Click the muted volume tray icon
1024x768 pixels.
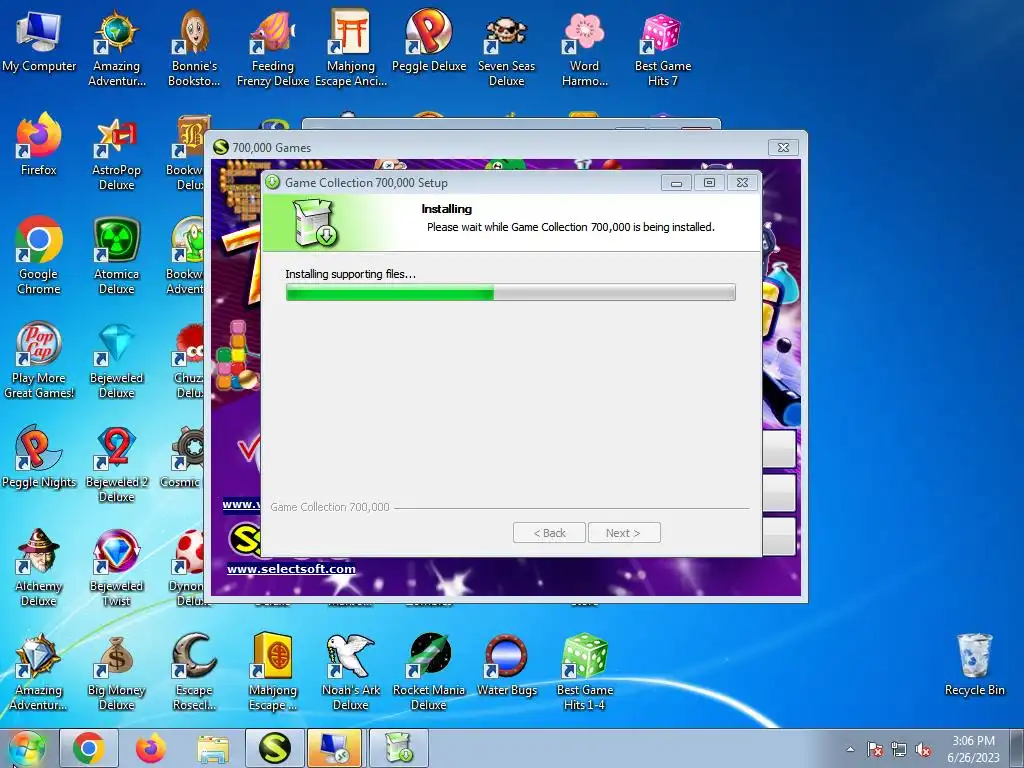pyautogui.click(x=923, y=749)
